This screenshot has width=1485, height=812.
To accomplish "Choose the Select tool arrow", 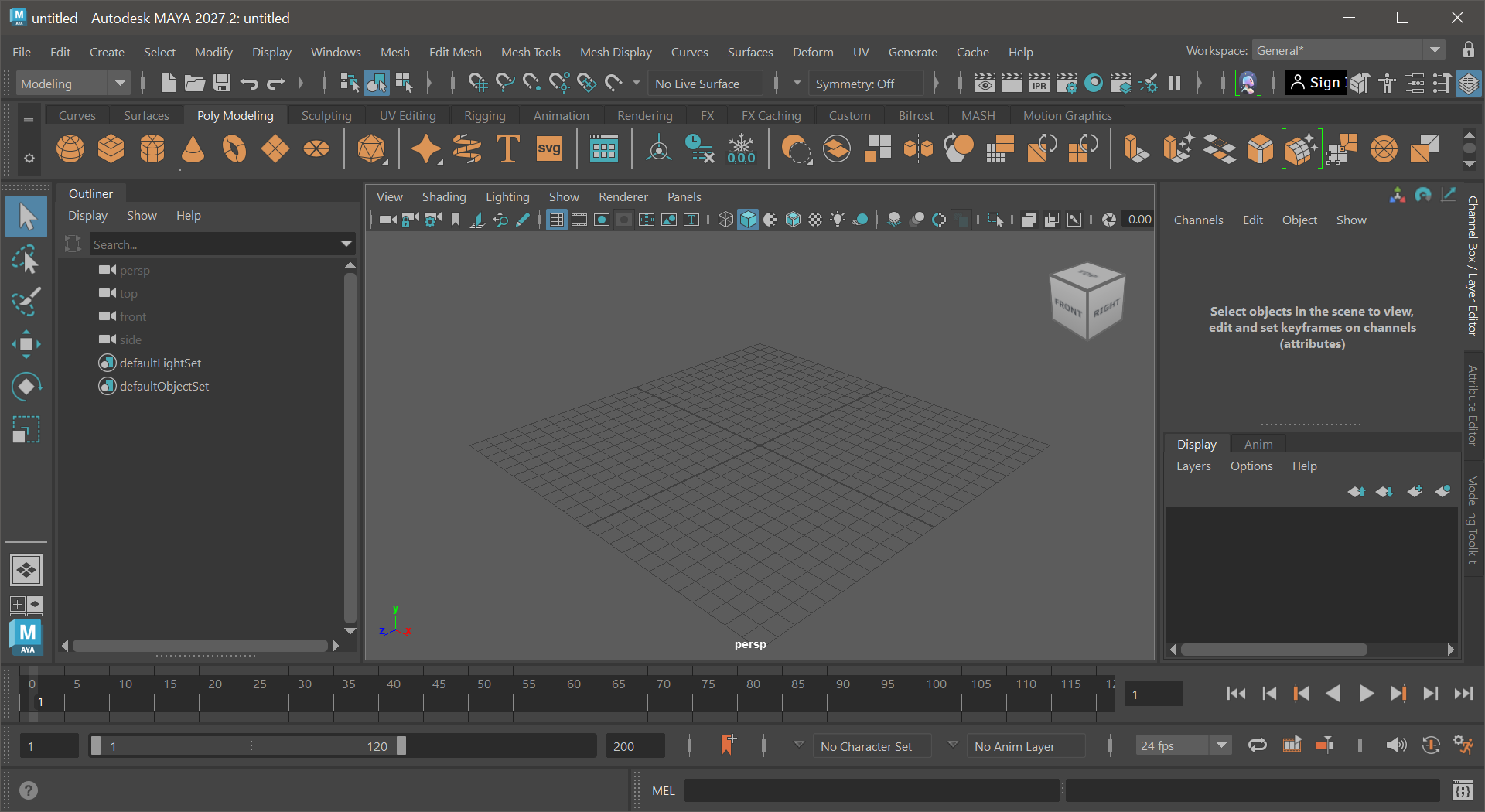I will [x=26, y=217].
